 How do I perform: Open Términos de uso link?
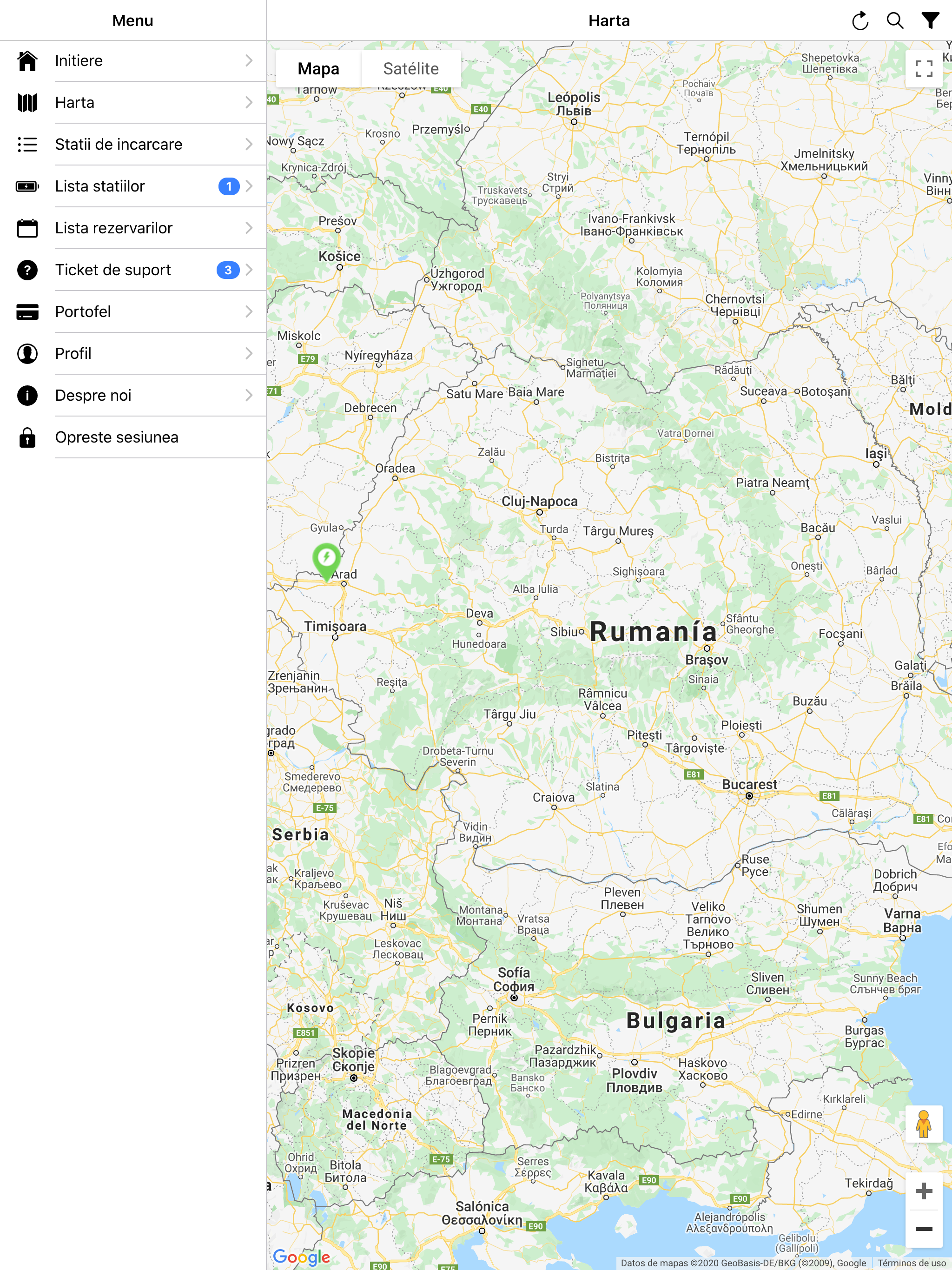[911, 1263]
